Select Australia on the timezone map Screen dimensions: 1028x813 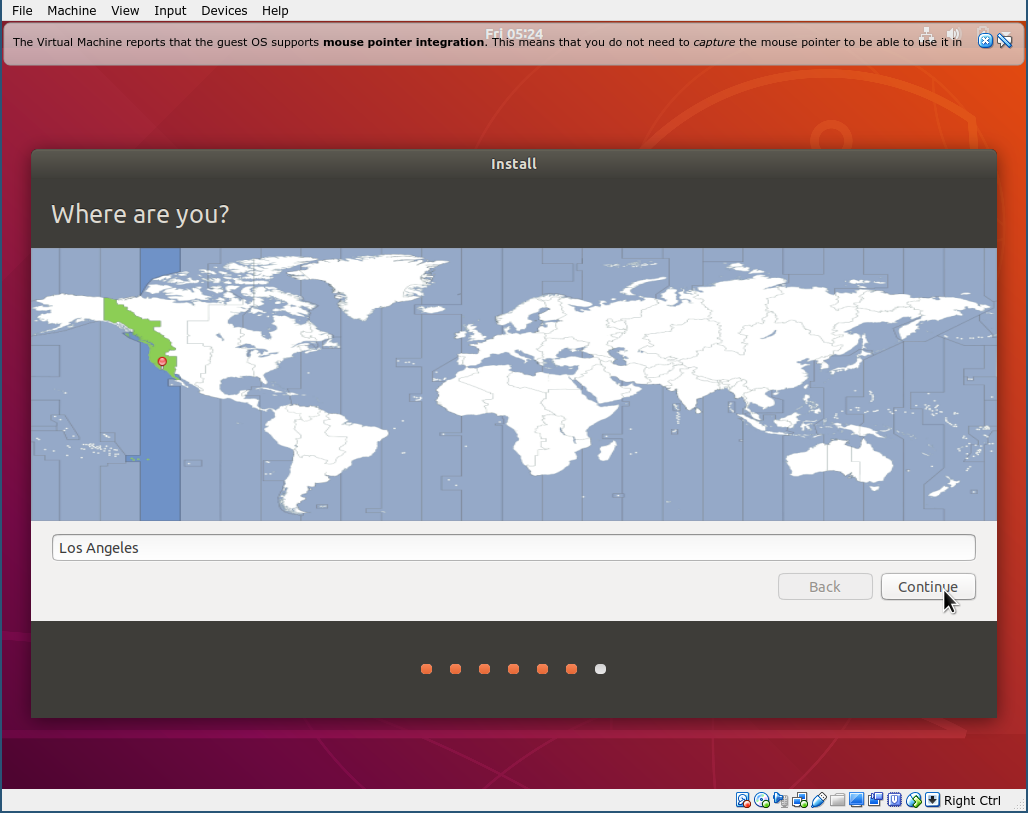pyautogui.click(x=838, y=462)
